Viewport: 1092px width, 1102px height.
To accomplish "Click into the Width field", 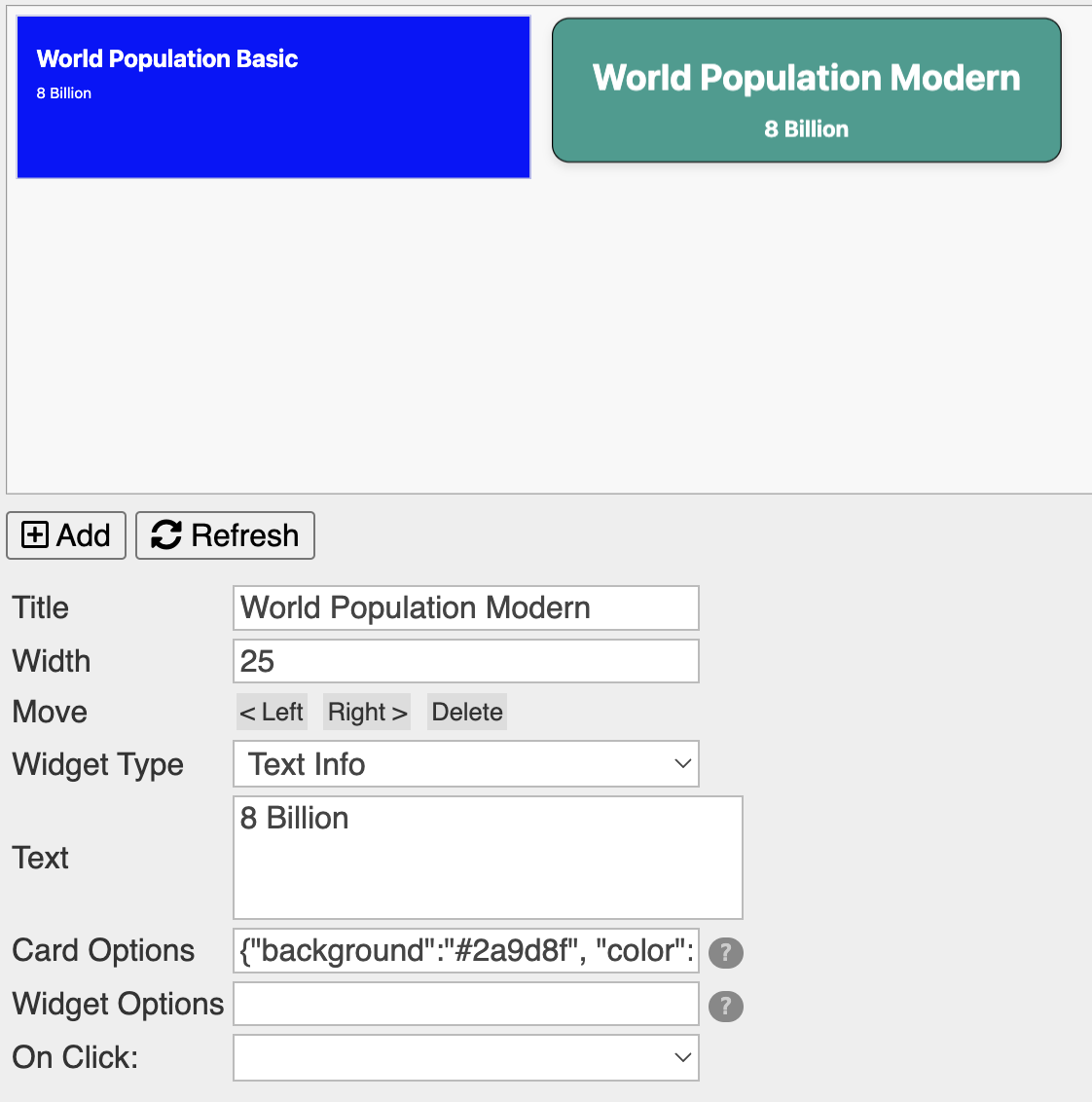I will point(466,661).
